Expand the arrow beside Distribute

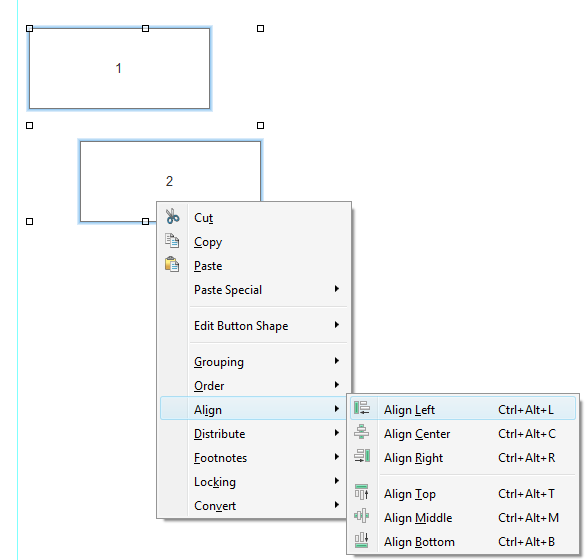[337, 432]
